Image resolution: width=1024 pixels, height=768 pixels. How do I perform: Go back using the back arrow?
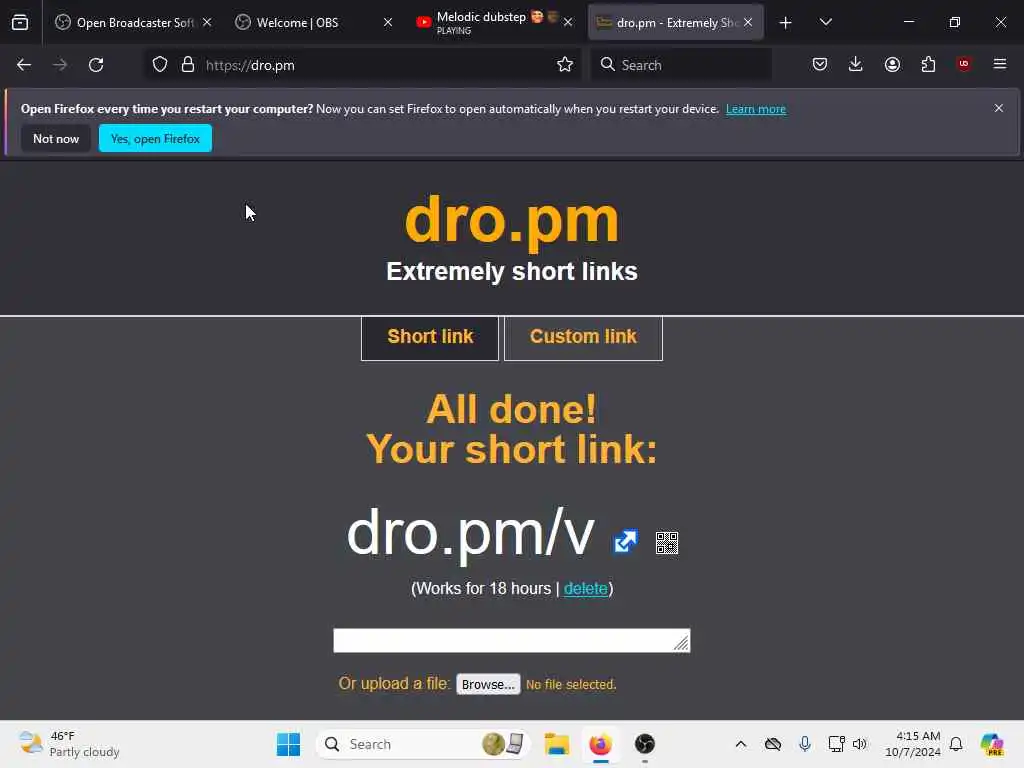click(24, 65)
